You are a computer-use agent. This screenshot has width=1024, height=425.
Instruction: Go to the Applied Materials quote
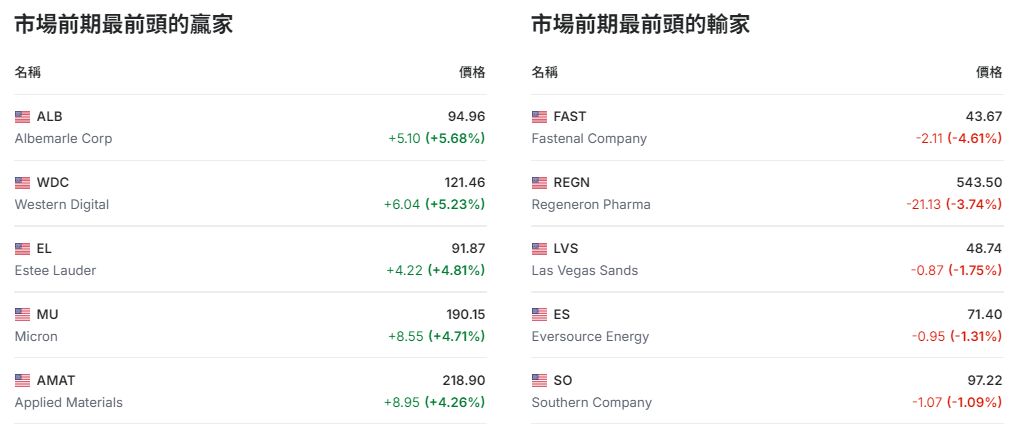(x=68, y=403)
